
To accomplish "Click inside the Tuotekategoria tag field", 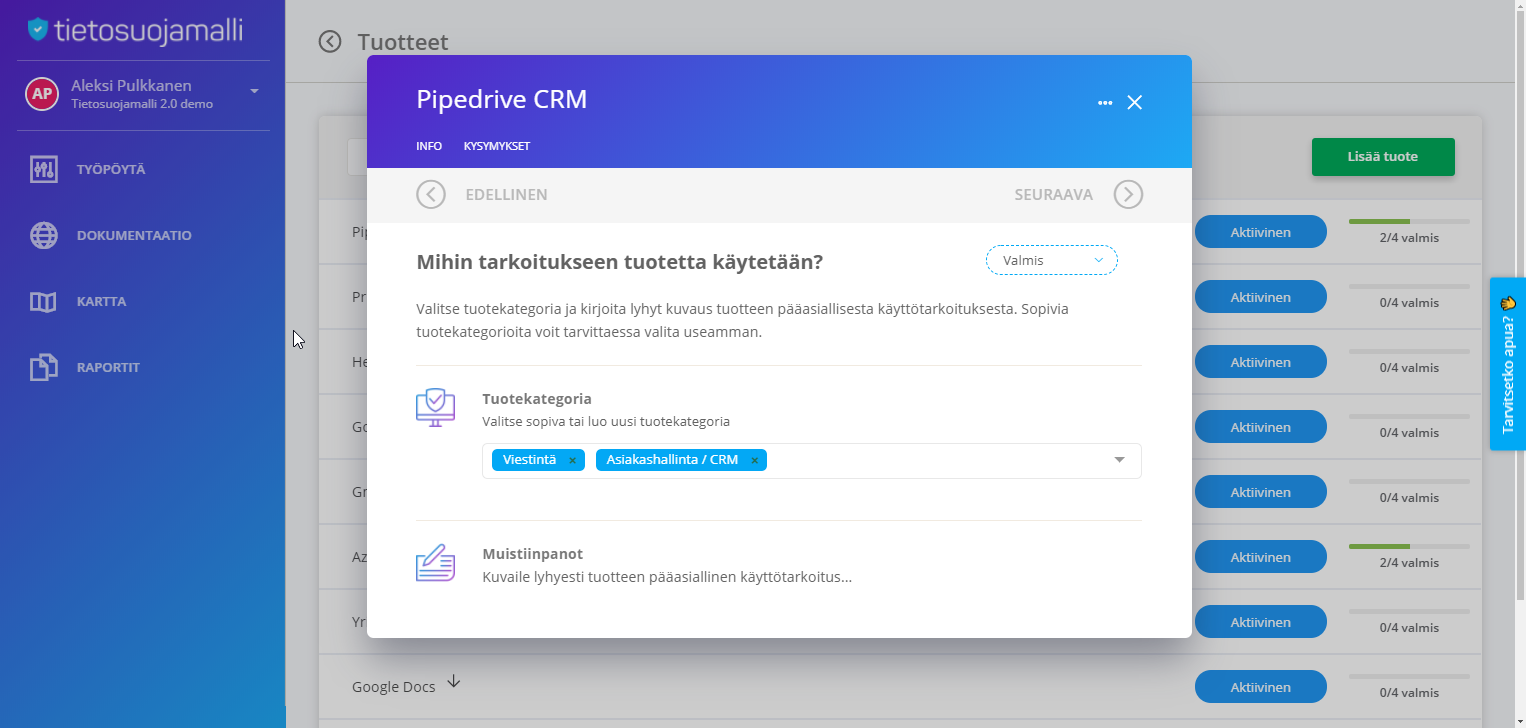I will point(811,461).
